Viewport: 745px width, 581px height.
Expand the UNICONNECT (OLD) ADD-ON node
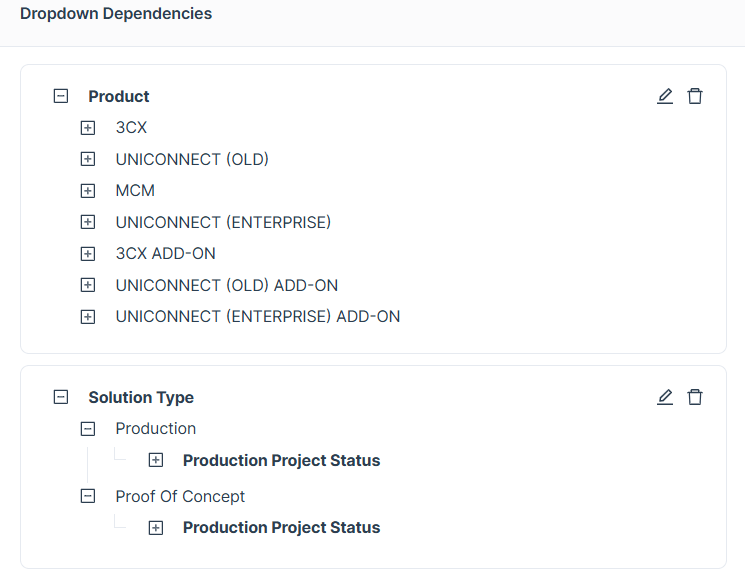[x=88, y=285]
